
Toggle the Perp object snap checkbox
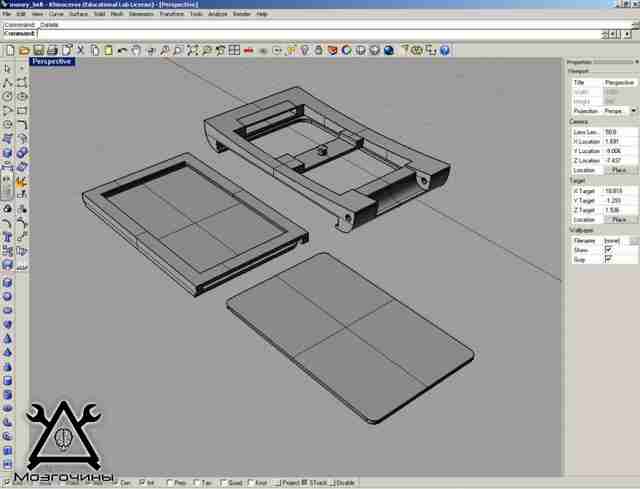(x=170, y=483)
